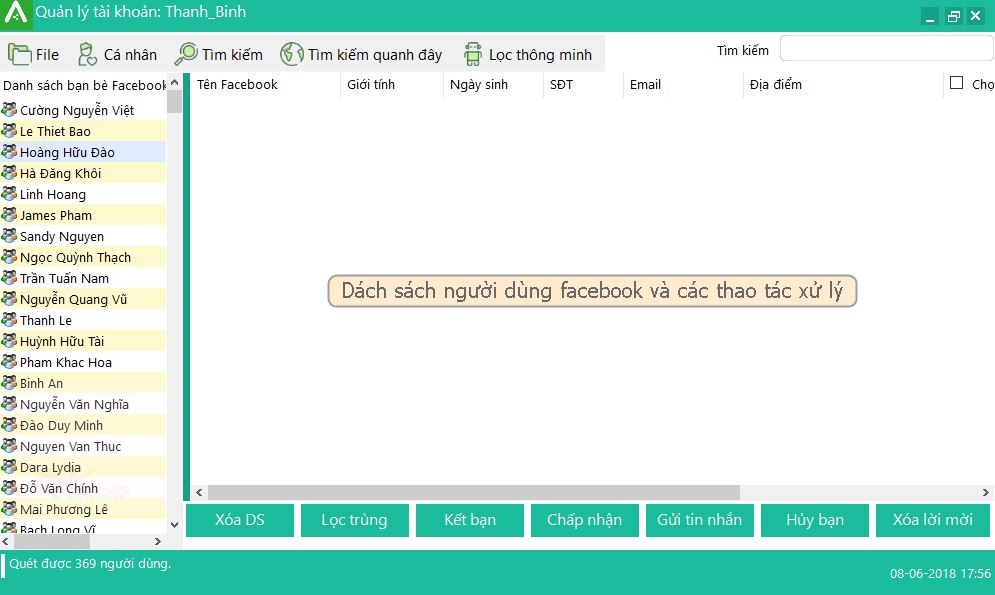Click the Xóa lời mời button
This screenshot has width=995, height=595.
coord(933,520)
